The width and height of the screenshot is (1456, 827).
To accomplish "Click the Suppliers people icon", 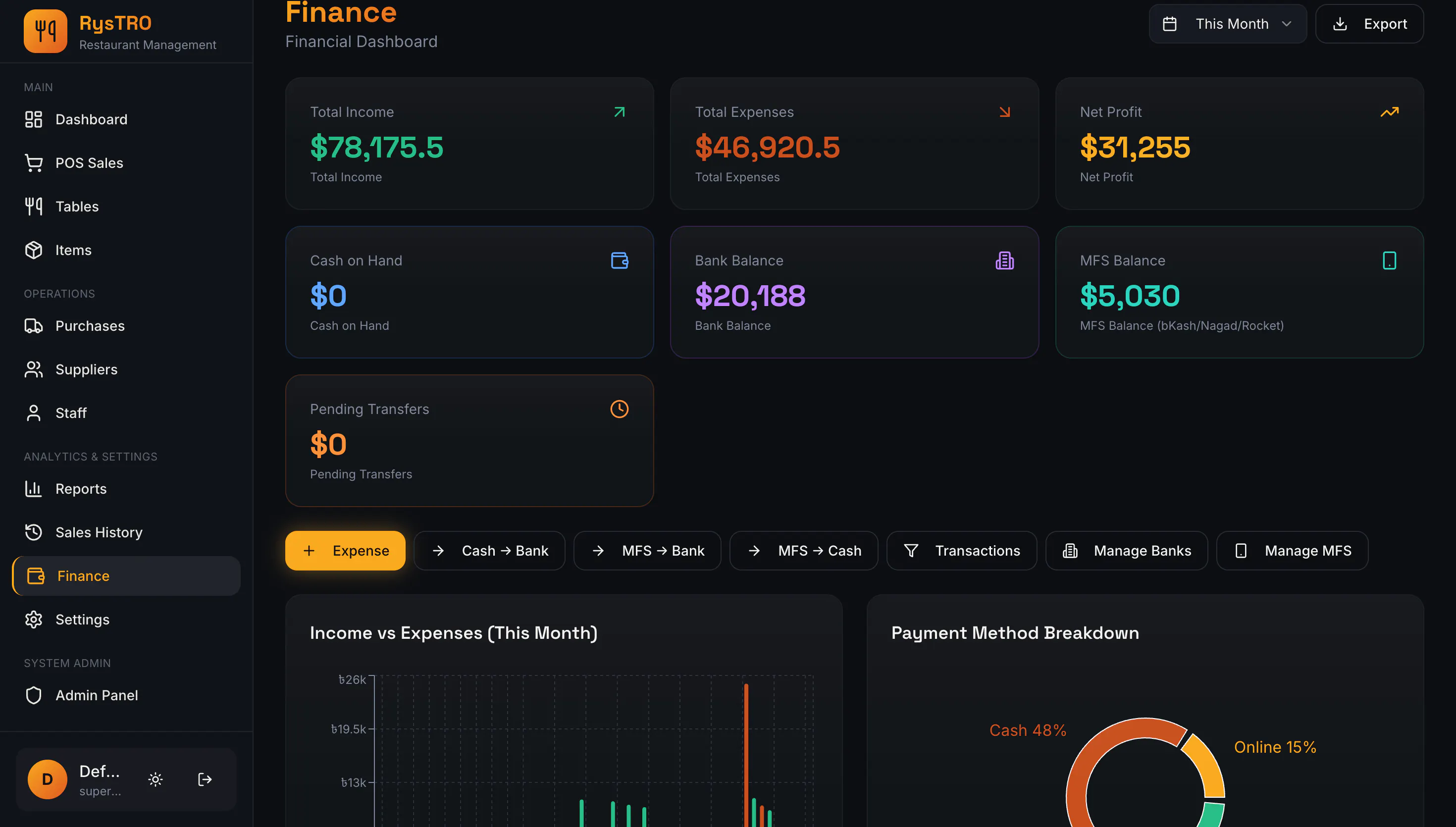I will coord(34,369).
